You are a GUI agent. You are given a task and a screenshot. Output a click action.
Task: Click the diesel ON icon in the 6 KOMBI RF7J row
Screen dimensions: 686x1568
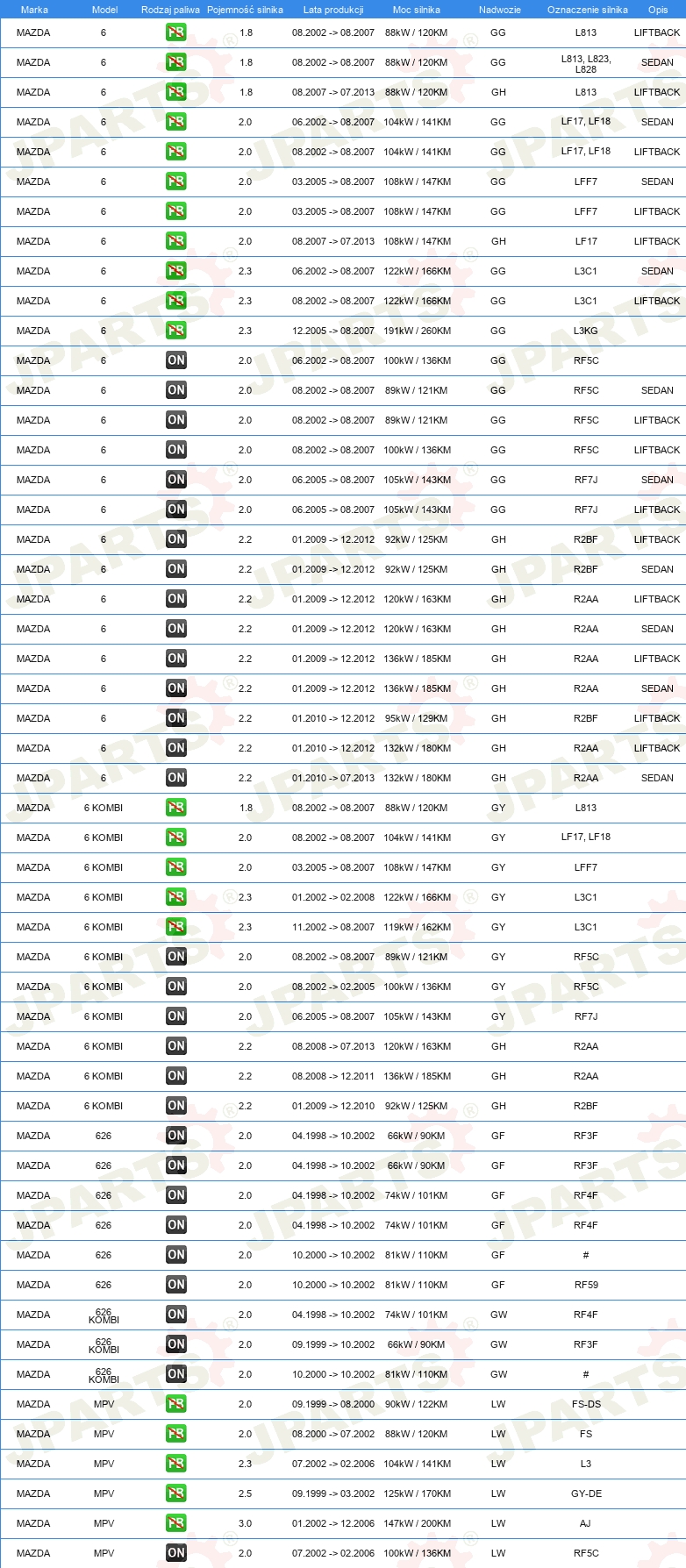coord(176,1016)
